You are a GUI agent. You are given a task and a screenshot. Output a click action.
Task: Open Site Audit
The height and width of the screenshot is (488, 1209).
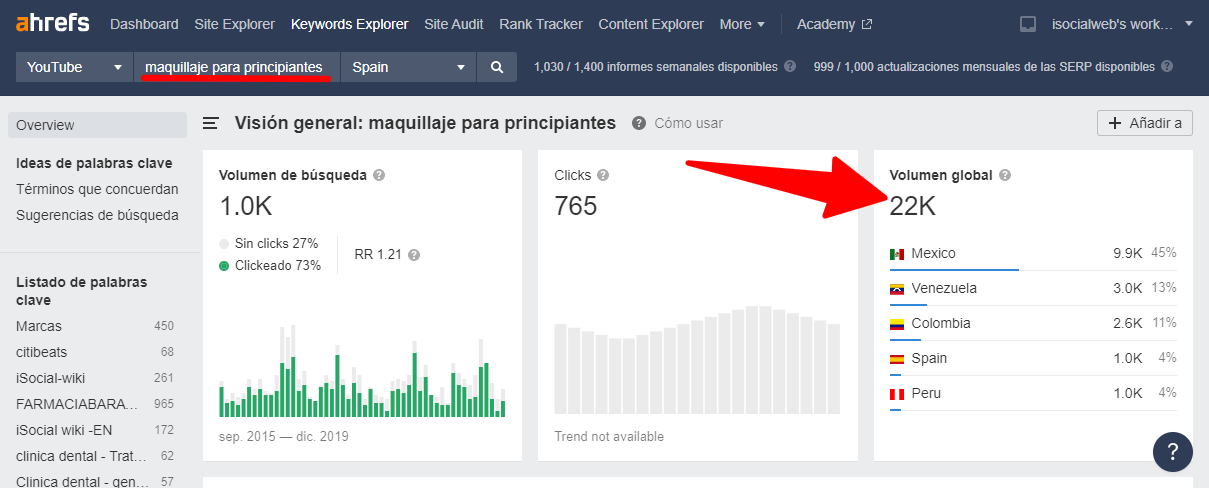point(455,24)
